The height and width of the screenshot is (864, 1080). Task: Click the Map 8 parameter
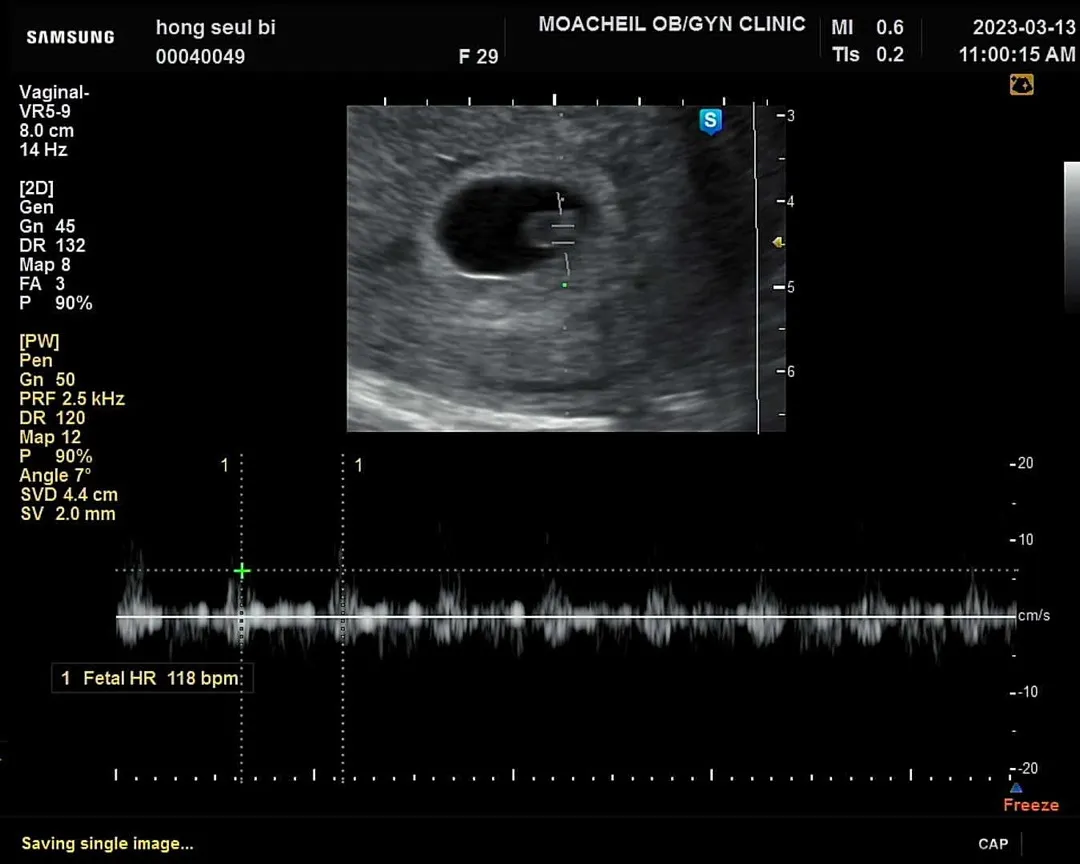[45, 265]
